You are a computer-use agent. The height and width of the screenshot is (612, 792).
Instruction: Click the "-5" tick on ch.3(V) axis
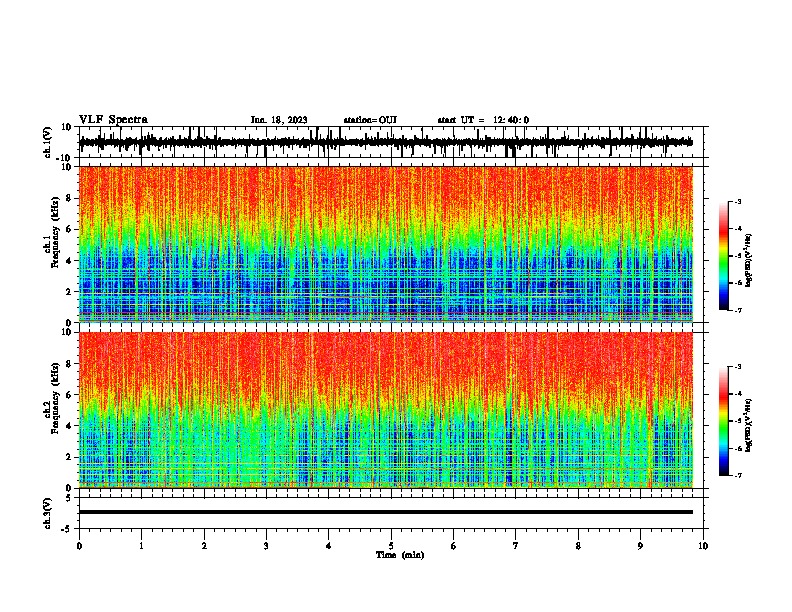tap(67, 529)
